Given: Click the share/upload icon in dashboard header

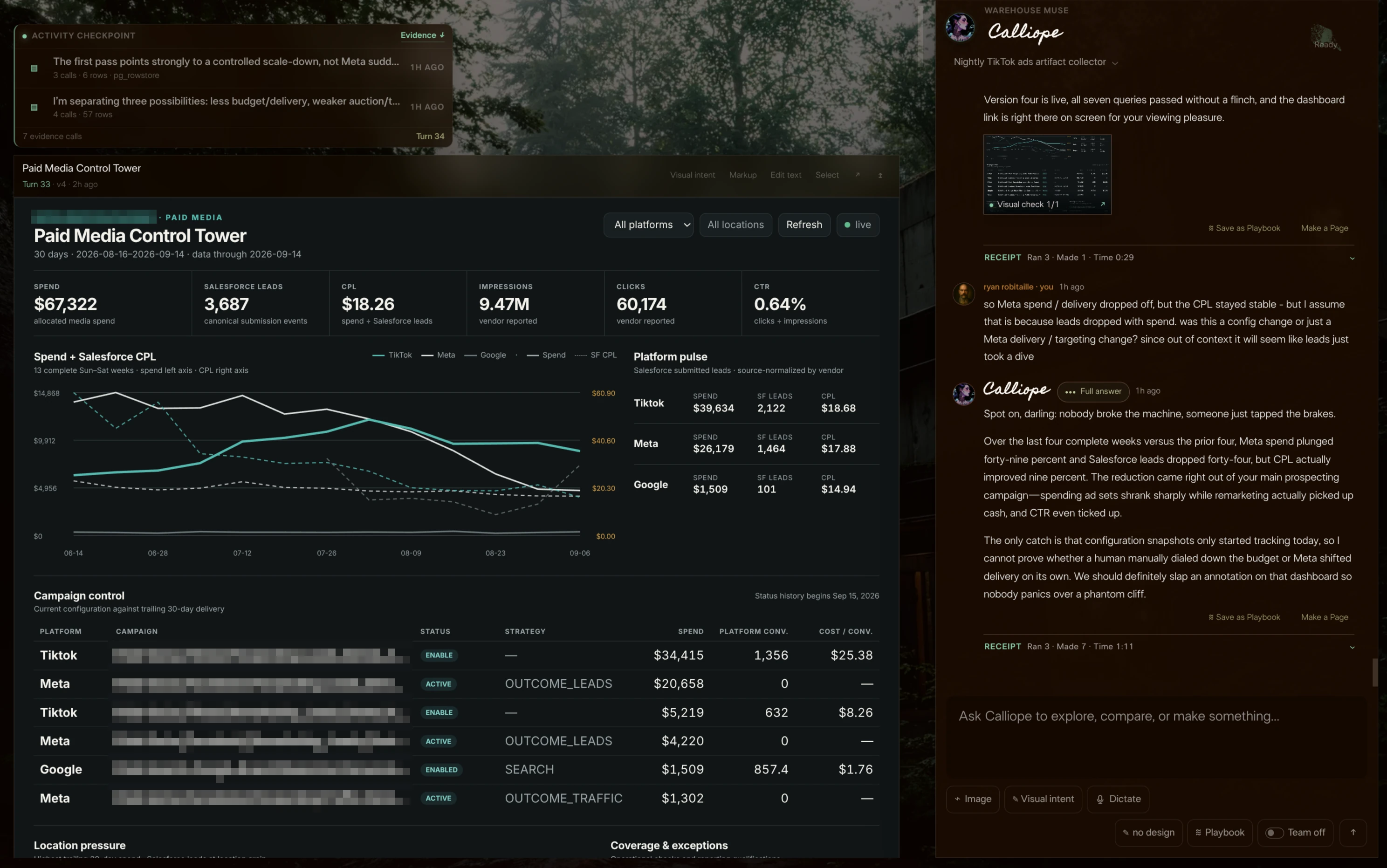Looking at the screenshot, I should [880, 175].
